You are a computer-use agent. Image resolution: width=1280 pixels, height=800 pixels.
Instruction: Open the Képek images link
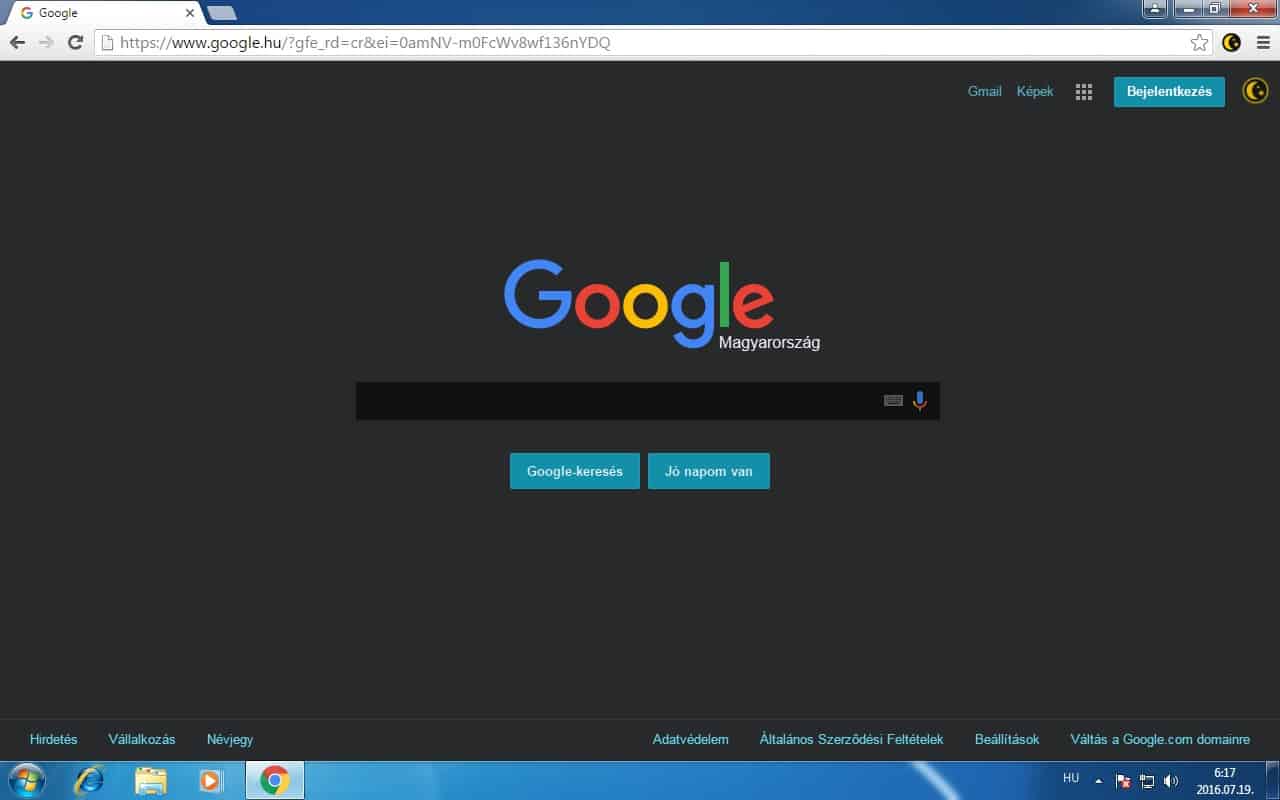[x=1035, y=91]
